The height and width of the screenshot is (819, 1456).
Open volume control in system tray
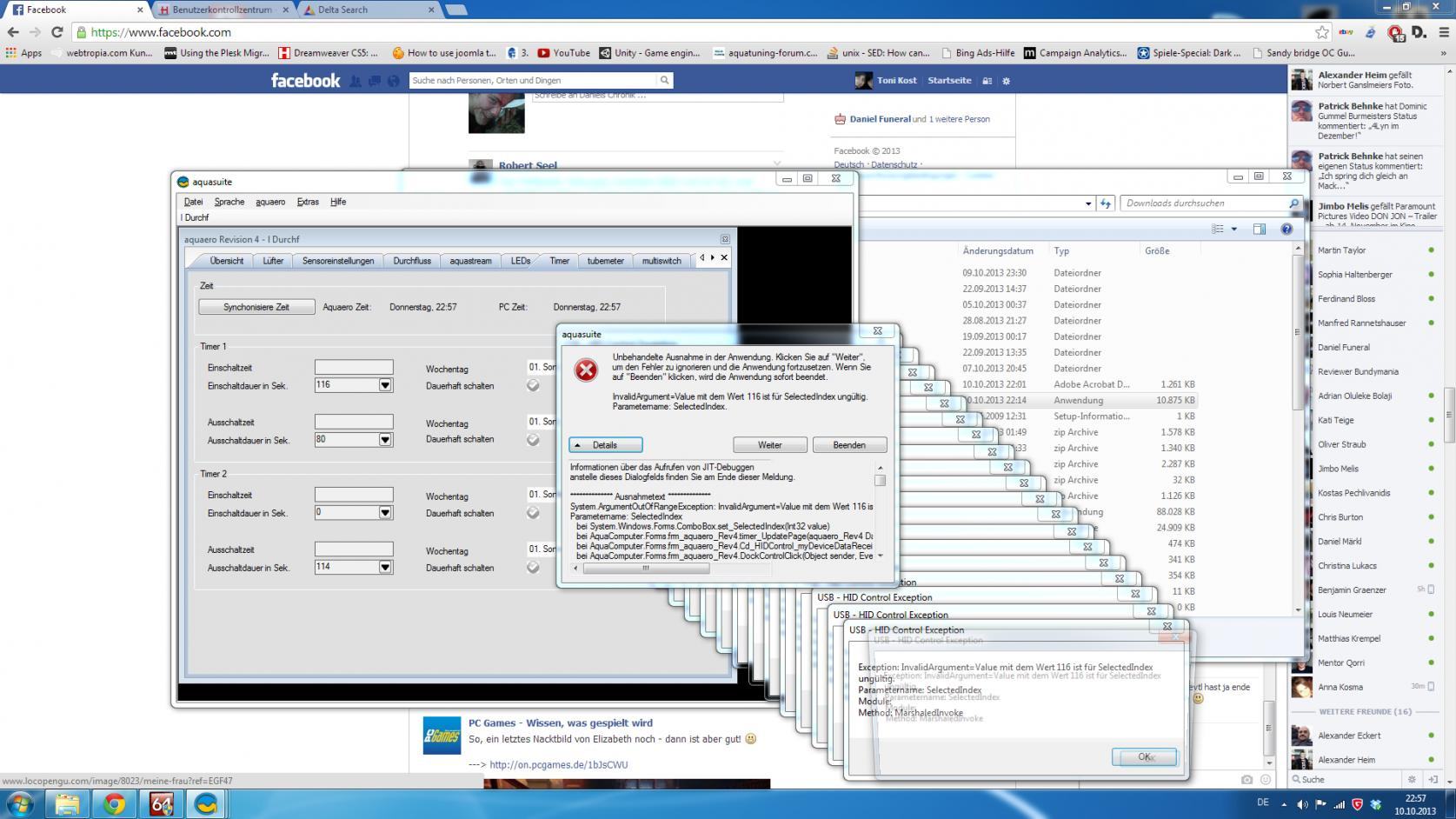[1302, 804]
